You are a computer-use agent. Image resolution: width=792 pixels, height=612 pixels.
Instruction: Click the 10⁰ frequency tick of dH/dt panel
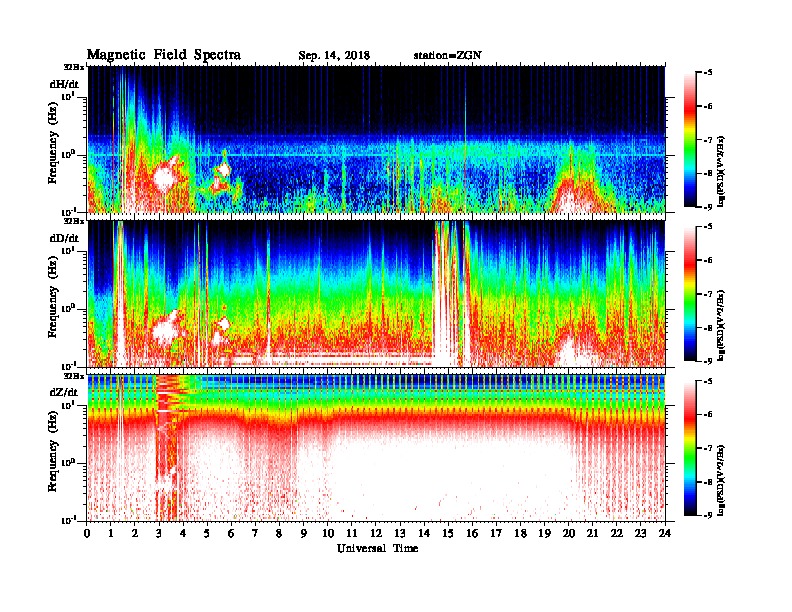[69, 154]
